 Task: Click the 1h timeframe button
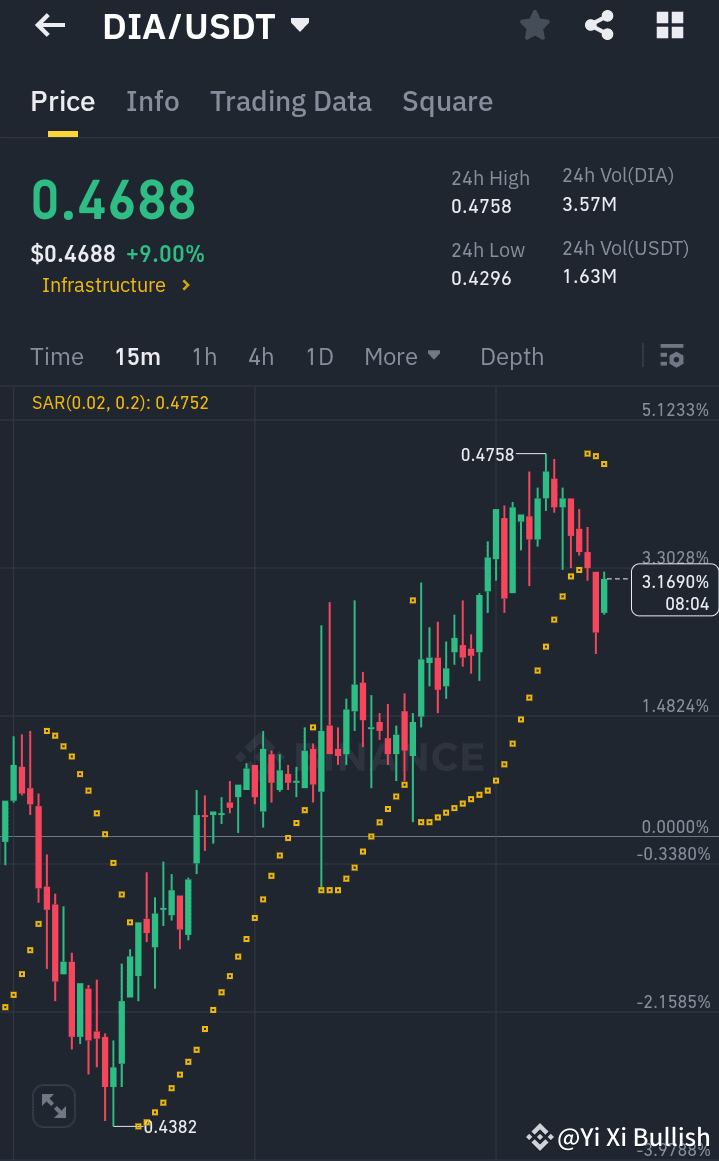(204, 356)
